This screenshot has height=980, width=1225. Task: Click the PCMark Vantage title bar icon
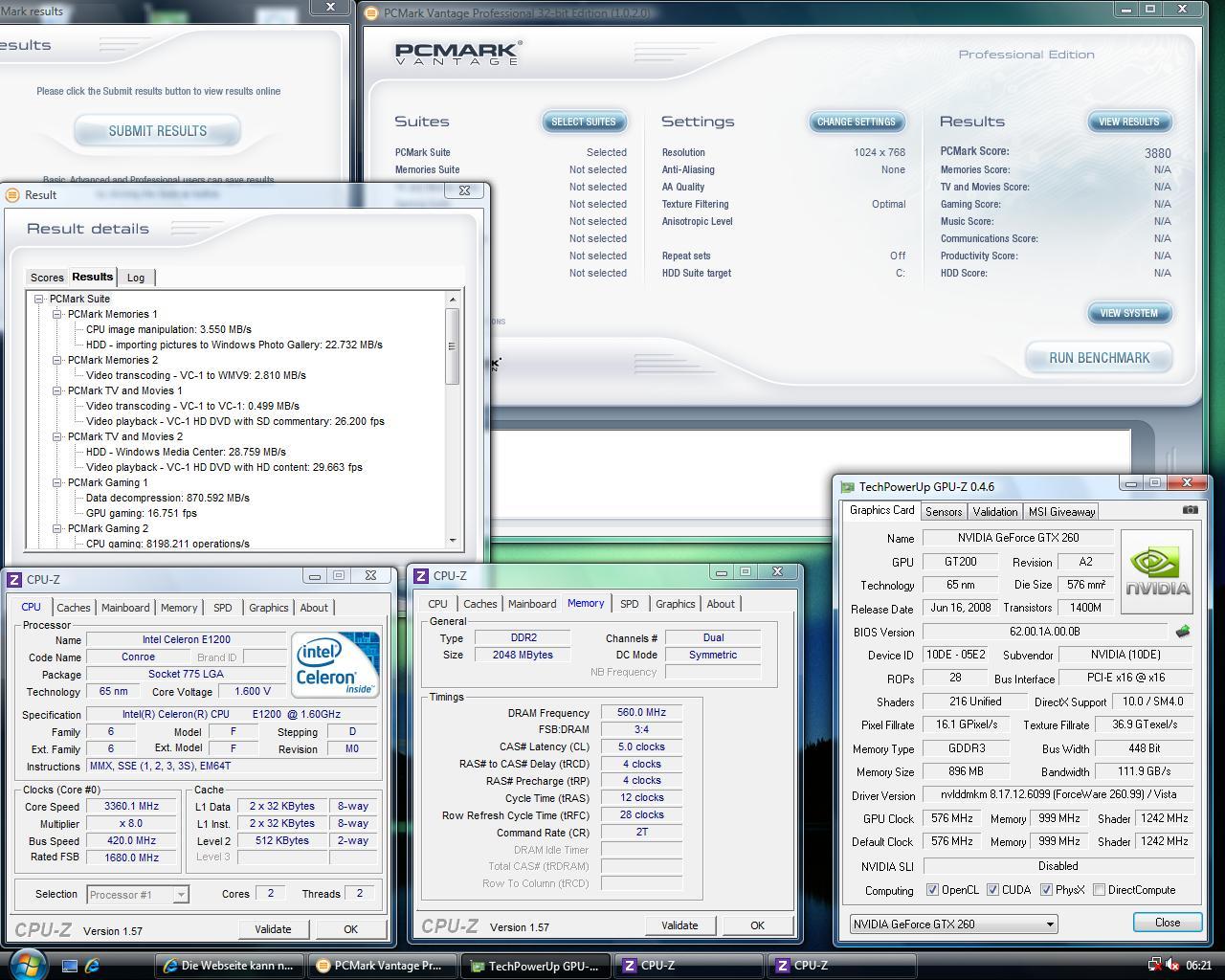(371, 13)
